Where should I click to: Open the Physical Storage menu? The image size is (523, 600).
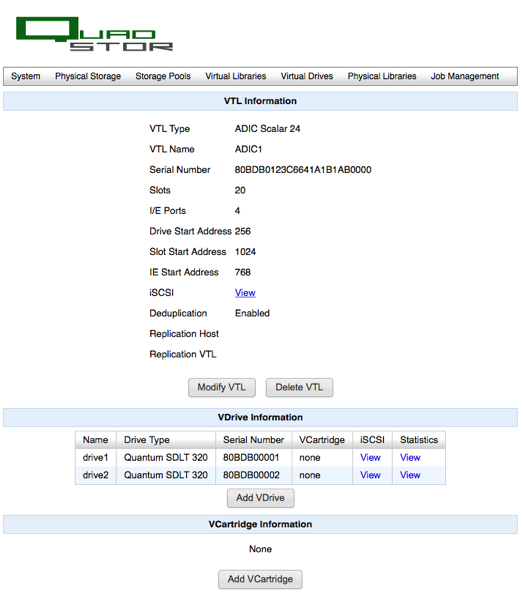pos(88,76)
